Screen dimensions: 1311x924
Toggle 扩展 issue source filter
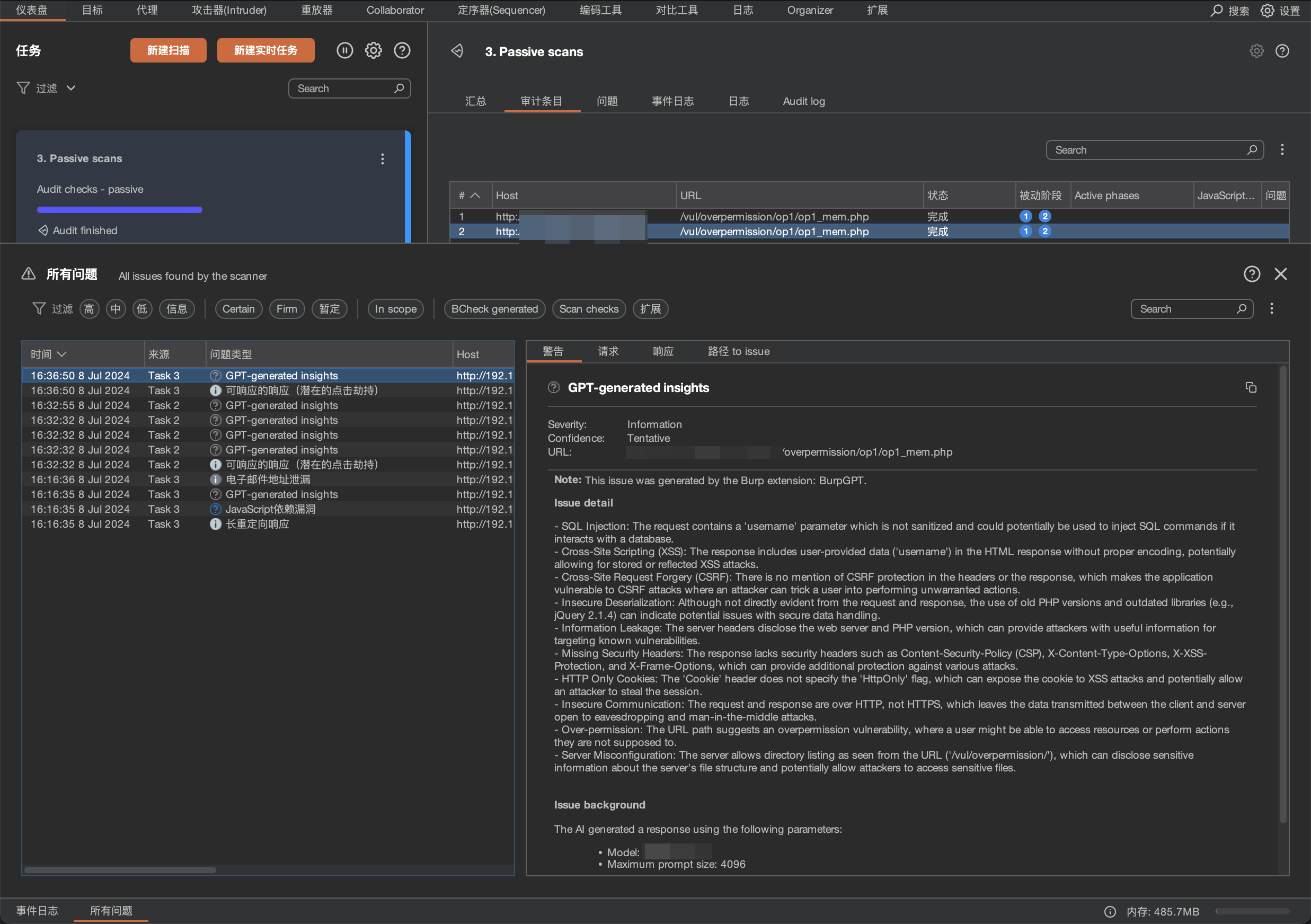[x=650, y=309]
